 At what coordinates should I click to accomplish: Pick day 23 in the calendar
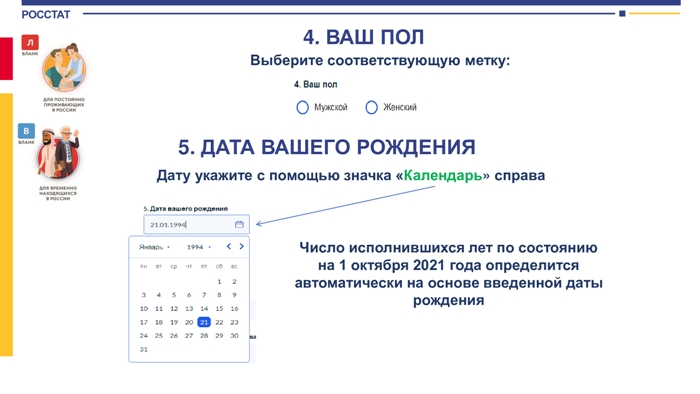tap(234, 322)
